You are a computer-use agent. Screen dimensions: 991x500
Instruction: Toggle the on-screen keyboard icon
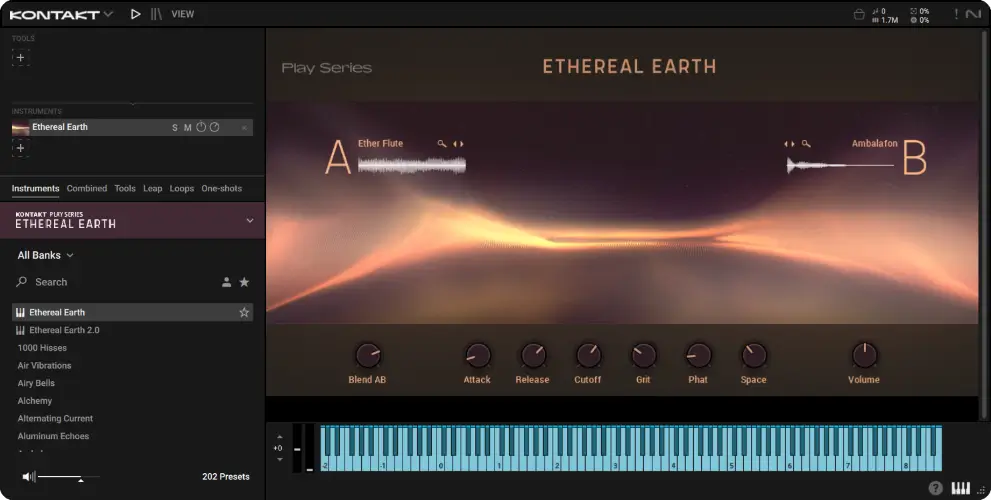961,488
